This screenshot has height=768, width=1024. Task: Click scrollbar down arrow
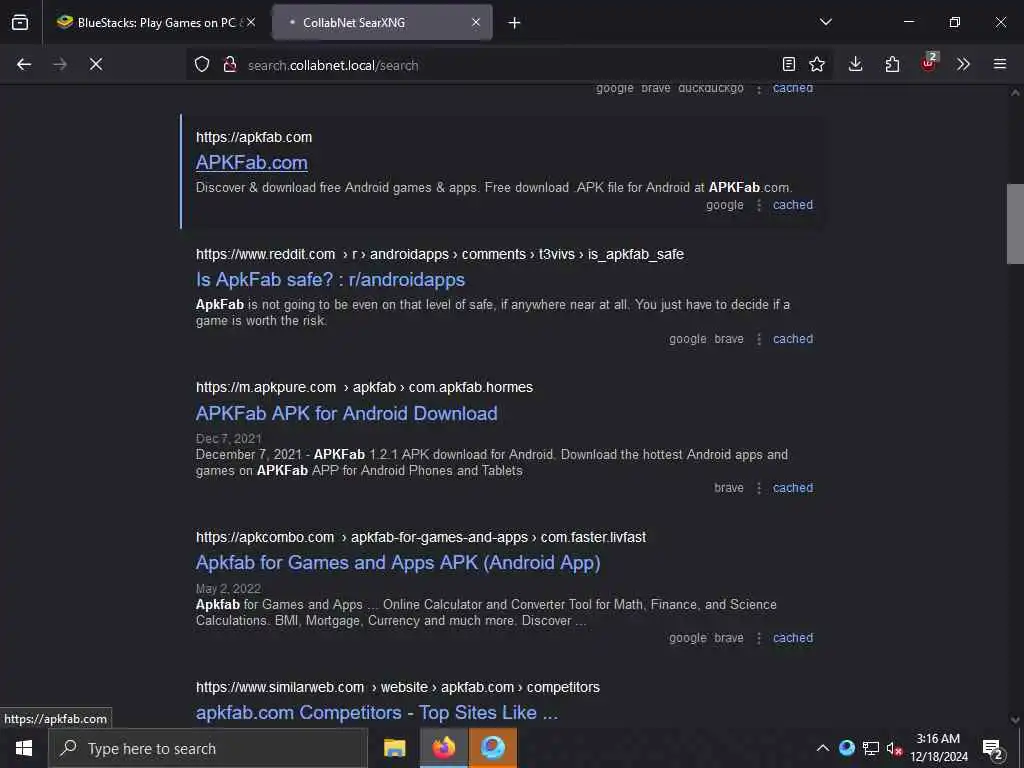(1015, 720)
